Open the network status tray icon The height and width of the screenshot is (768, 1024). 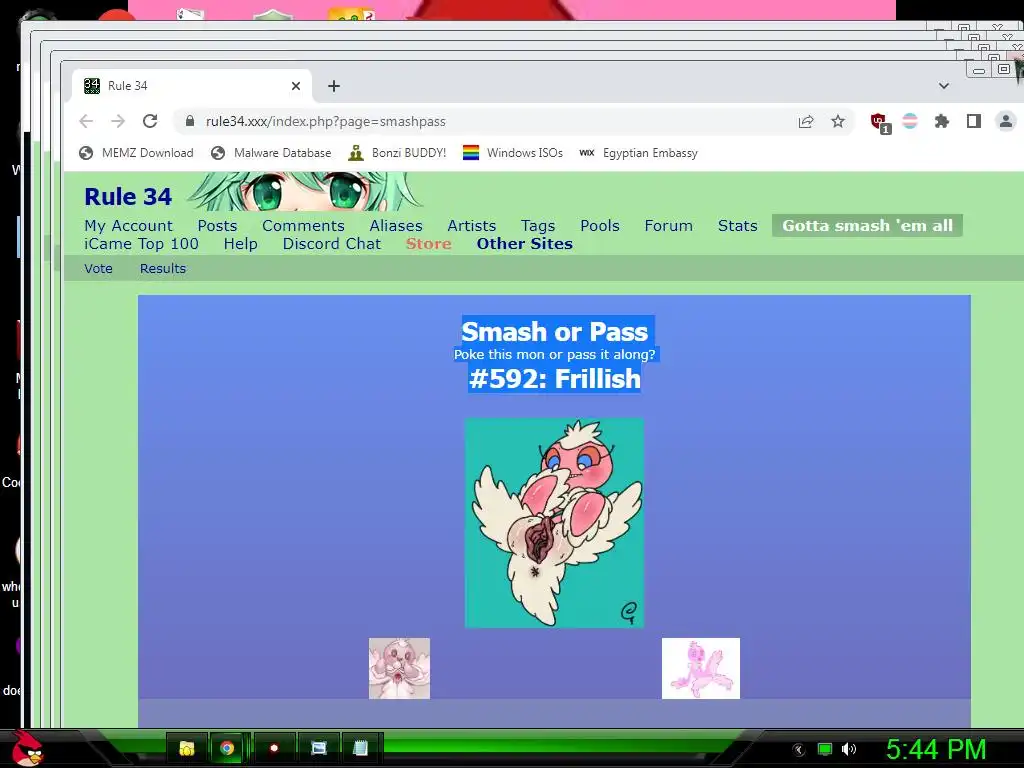pos(825,749)
